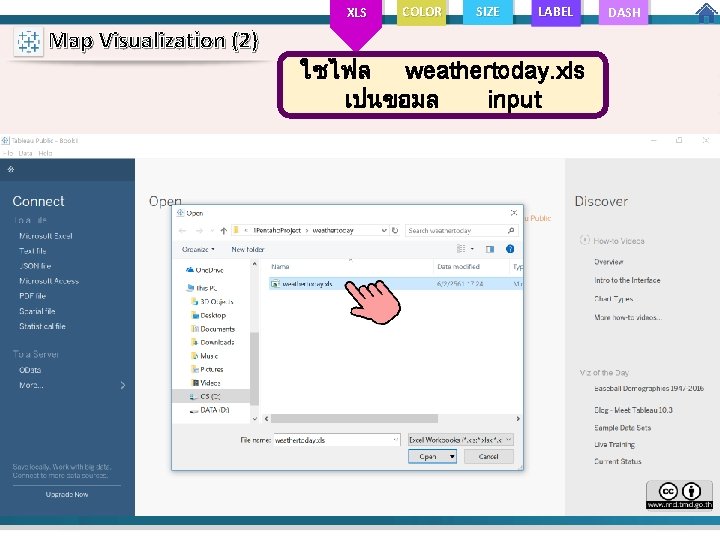Go forward in the Open dialog
720x540 pixels.
coord(199,231)
